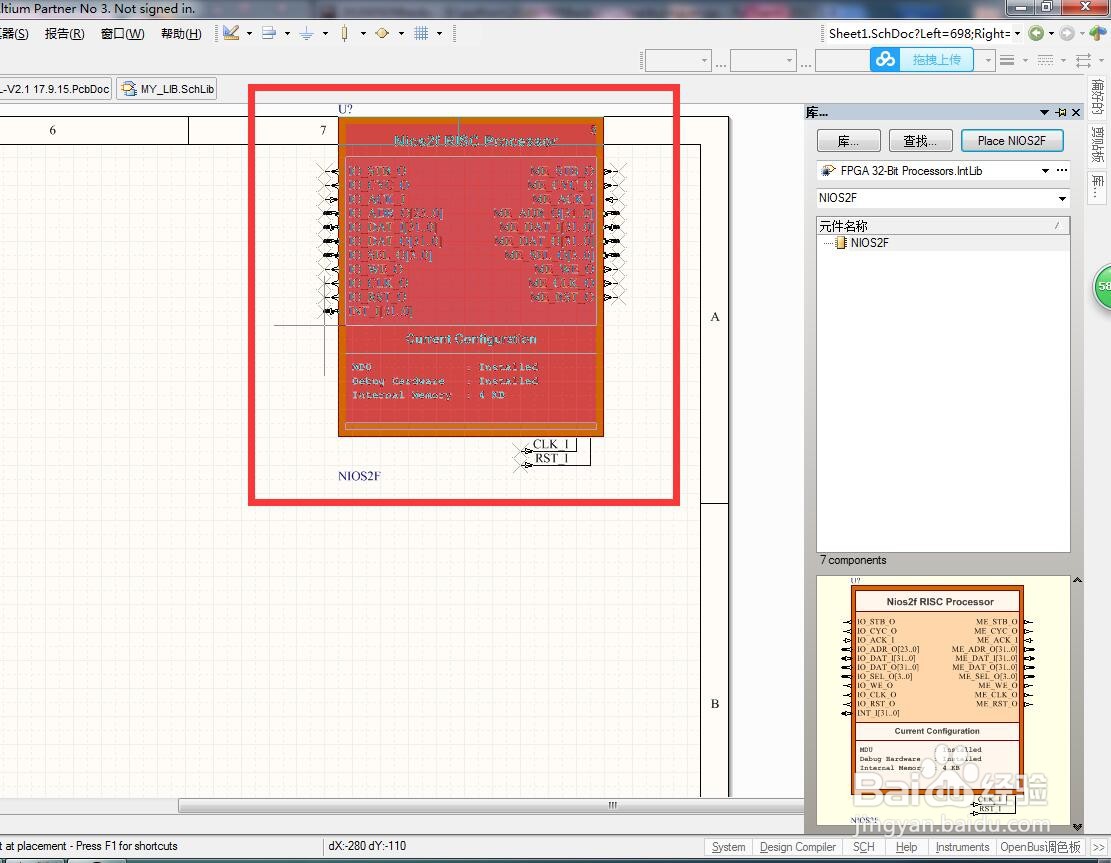Open the 报告(R) menu
This screenshot has height=863, width=1111.
[64, 34]
